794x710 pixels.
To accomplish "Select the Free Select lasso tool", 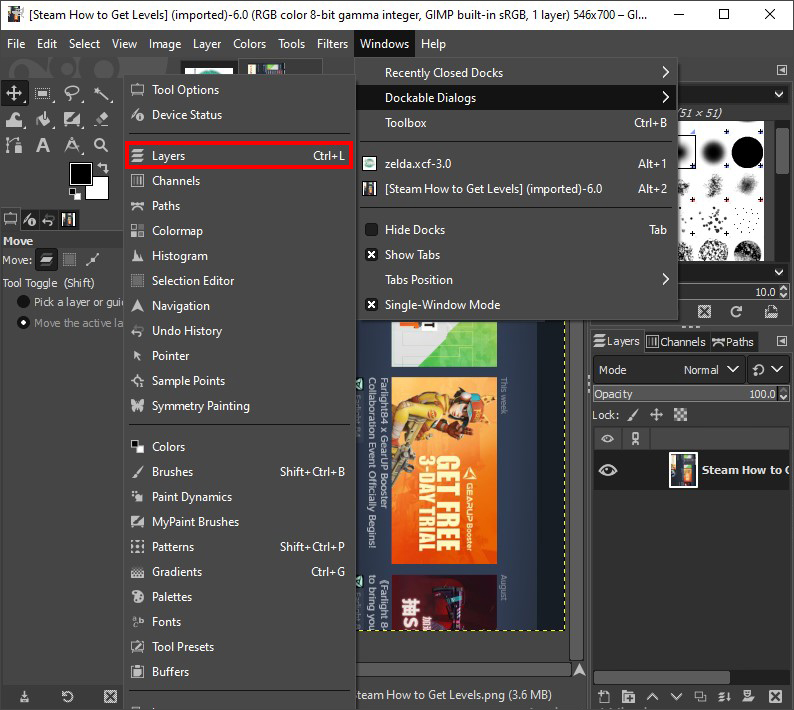I will point(72,94).
